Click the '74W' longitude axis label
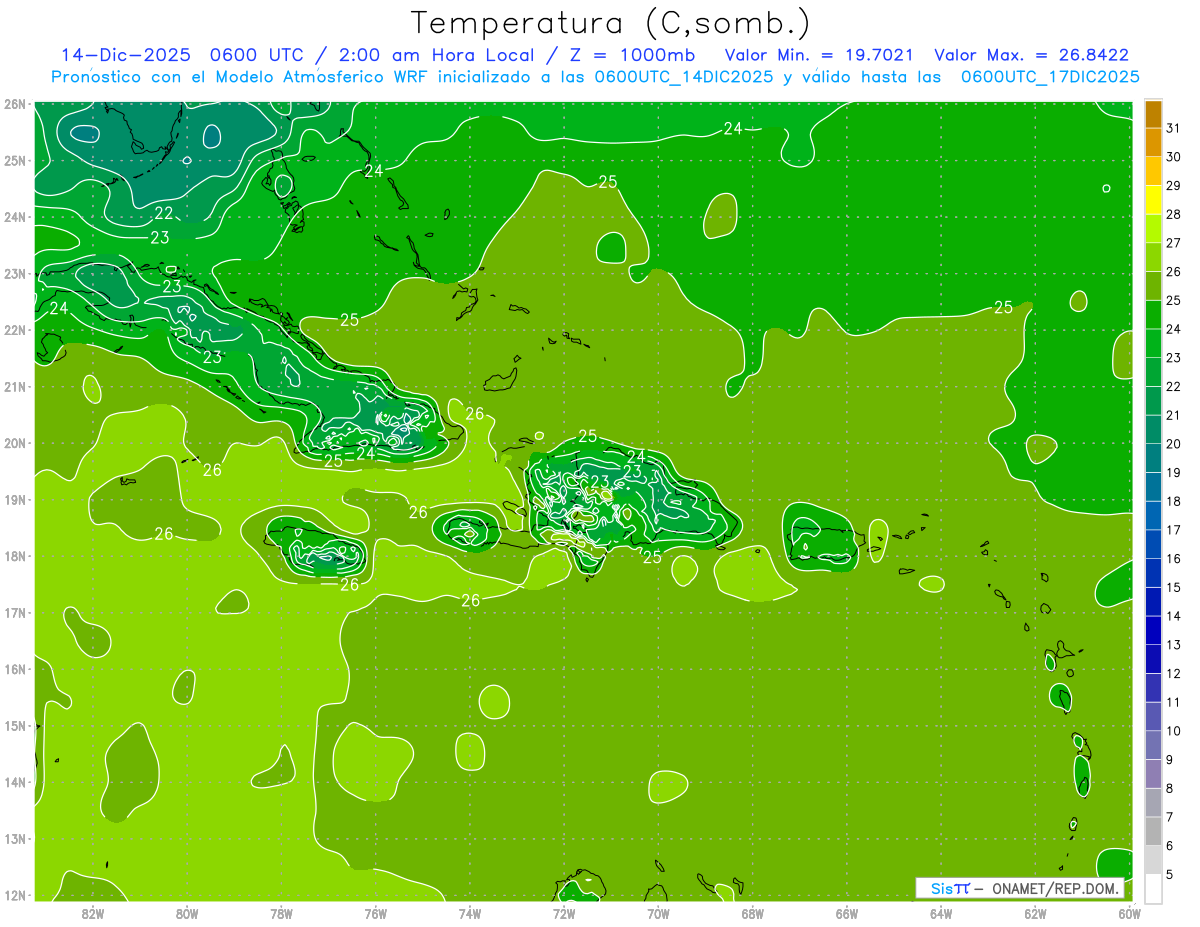The image size is (1200, 927). coord(470,913)
